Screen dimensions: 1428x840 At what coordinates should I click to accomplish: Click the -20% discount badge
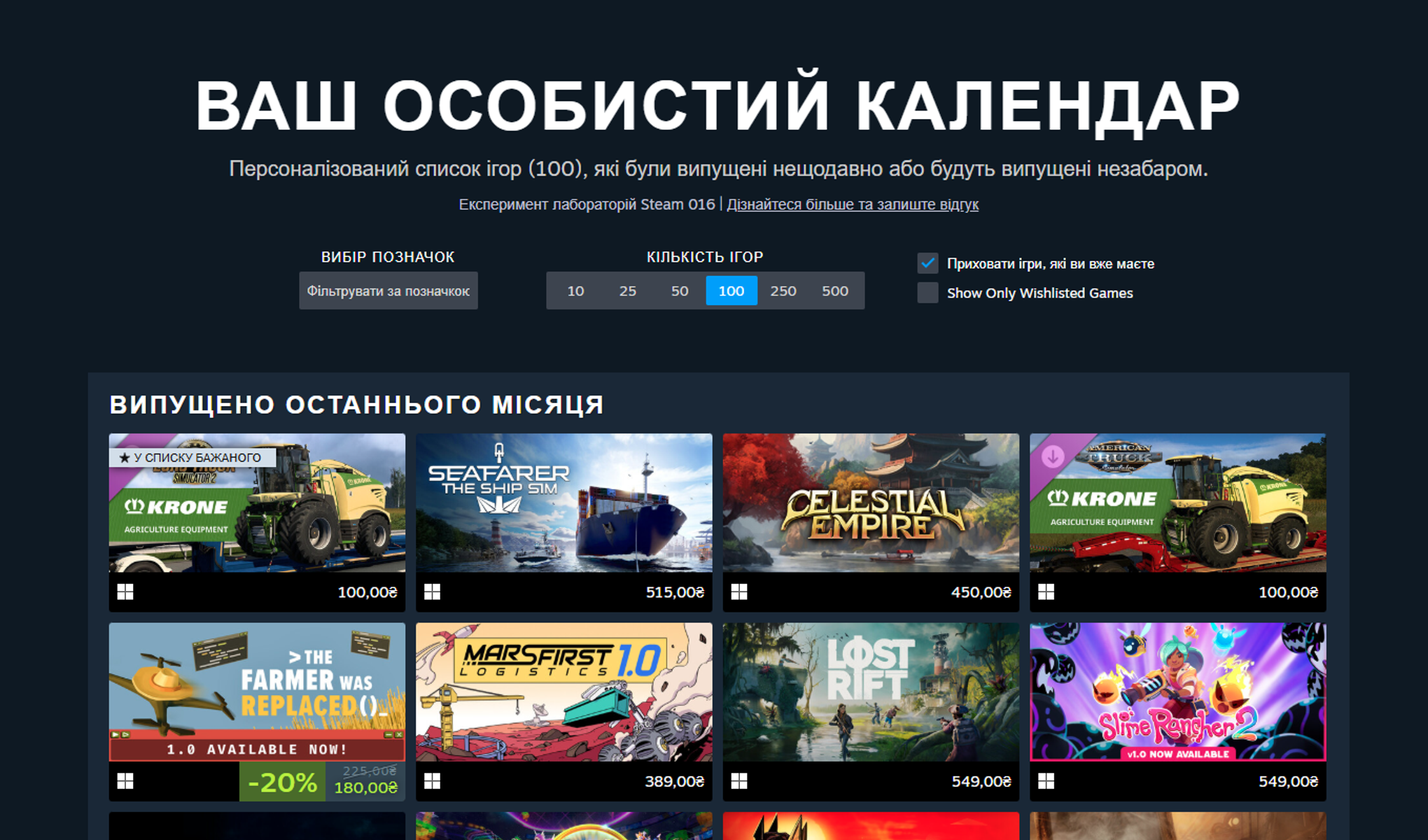tap(283, 781)
